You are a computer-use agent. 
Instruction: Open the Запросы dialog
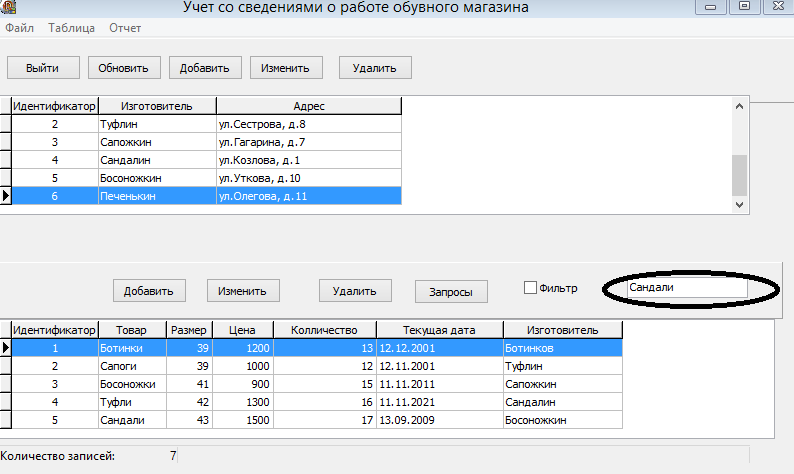(451, 292)
